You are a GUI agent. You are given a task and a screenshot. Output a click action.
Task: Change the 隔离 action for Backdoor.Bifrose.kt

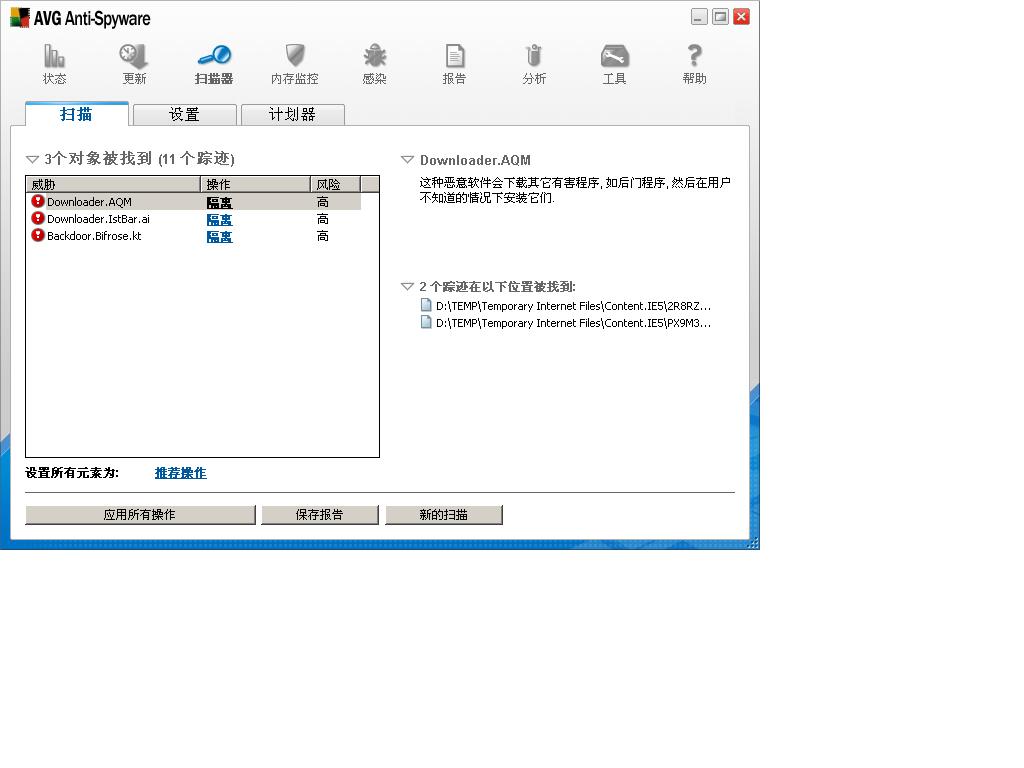pyautogui.click(x=219, y=236)
